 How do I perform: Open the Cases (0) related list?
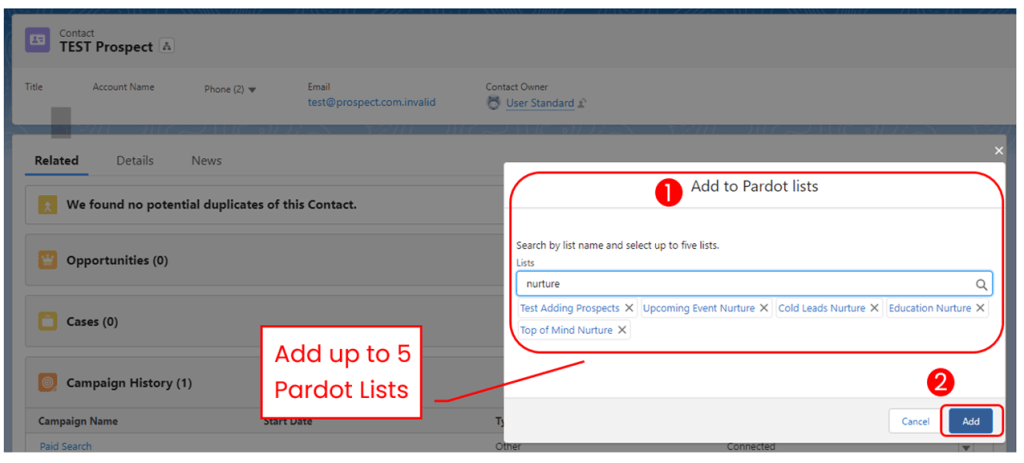92,322
